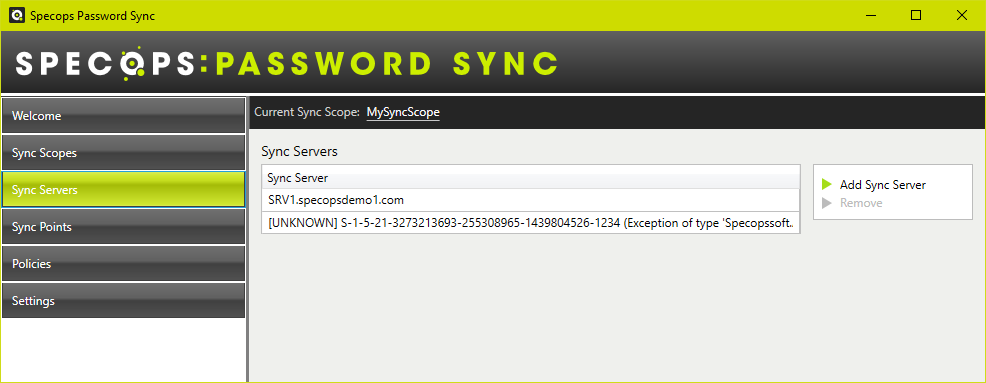Click the grey arrow beside Remove

[827, 203]
